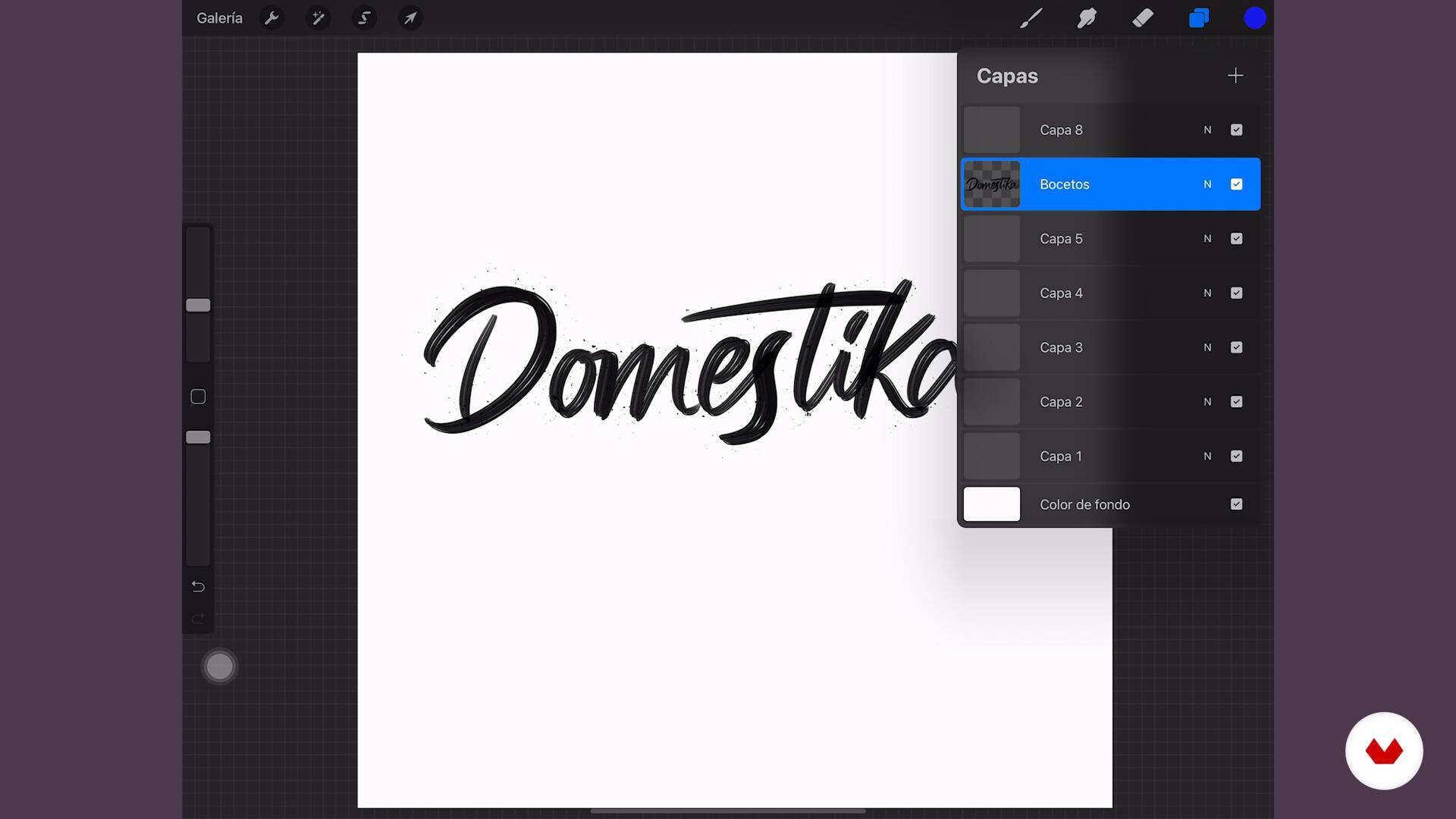Click the Capa 8 layer thumbnail
This screenshot has width=1456, height=819.
(x=992, y=130)
